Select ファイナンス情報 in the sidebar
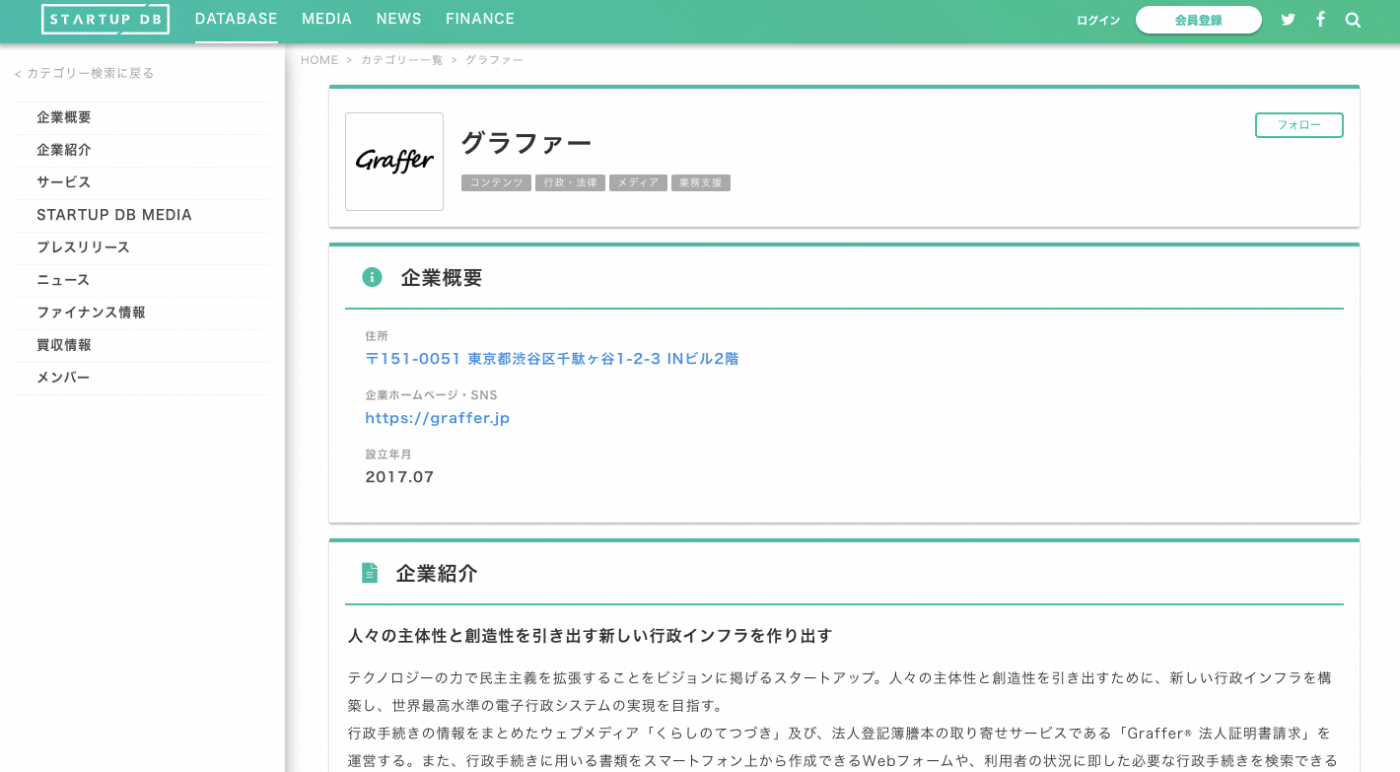 pos(89,312)
